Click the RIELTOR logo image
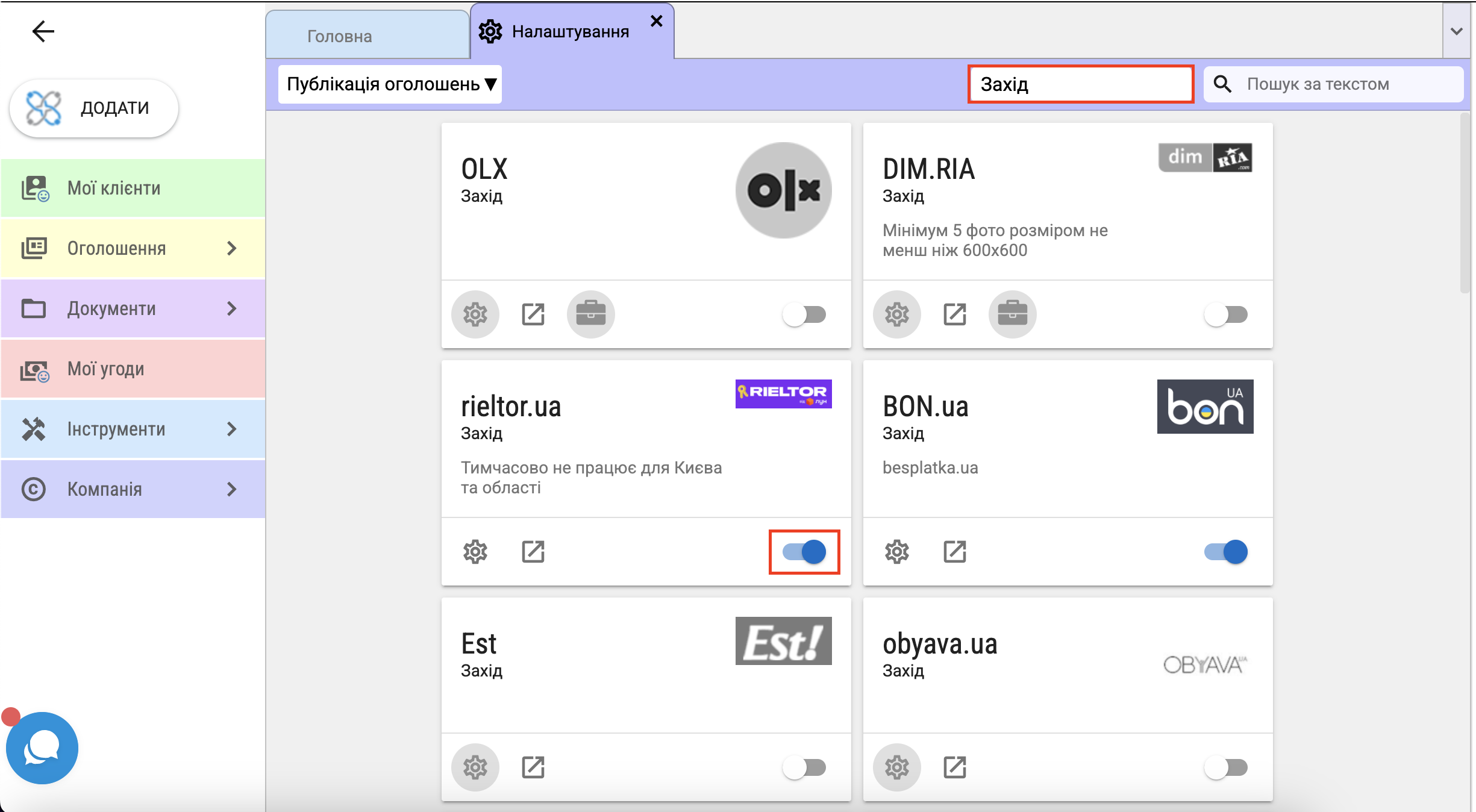Image resolution: width=1476 pixels, height=812 pixels. 784,394
